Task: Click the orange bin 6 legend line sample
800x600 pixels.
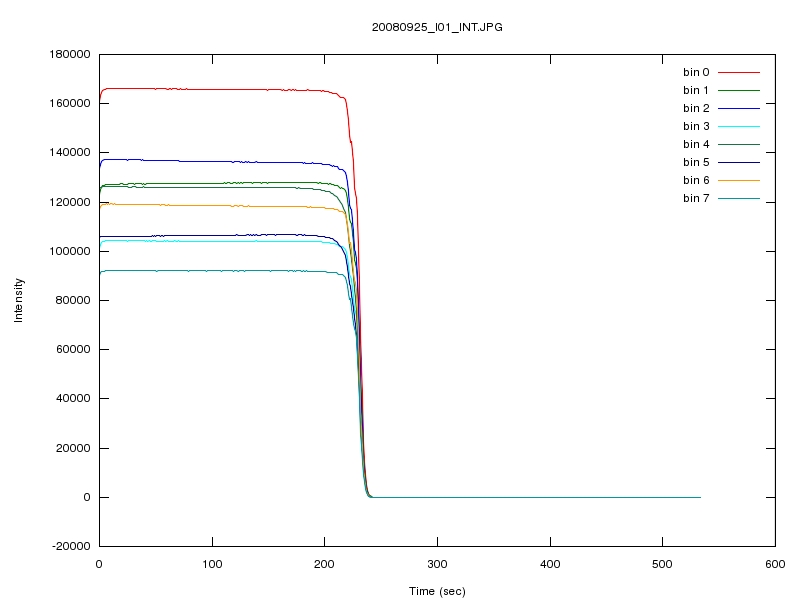Action: (x=739, y=180)
